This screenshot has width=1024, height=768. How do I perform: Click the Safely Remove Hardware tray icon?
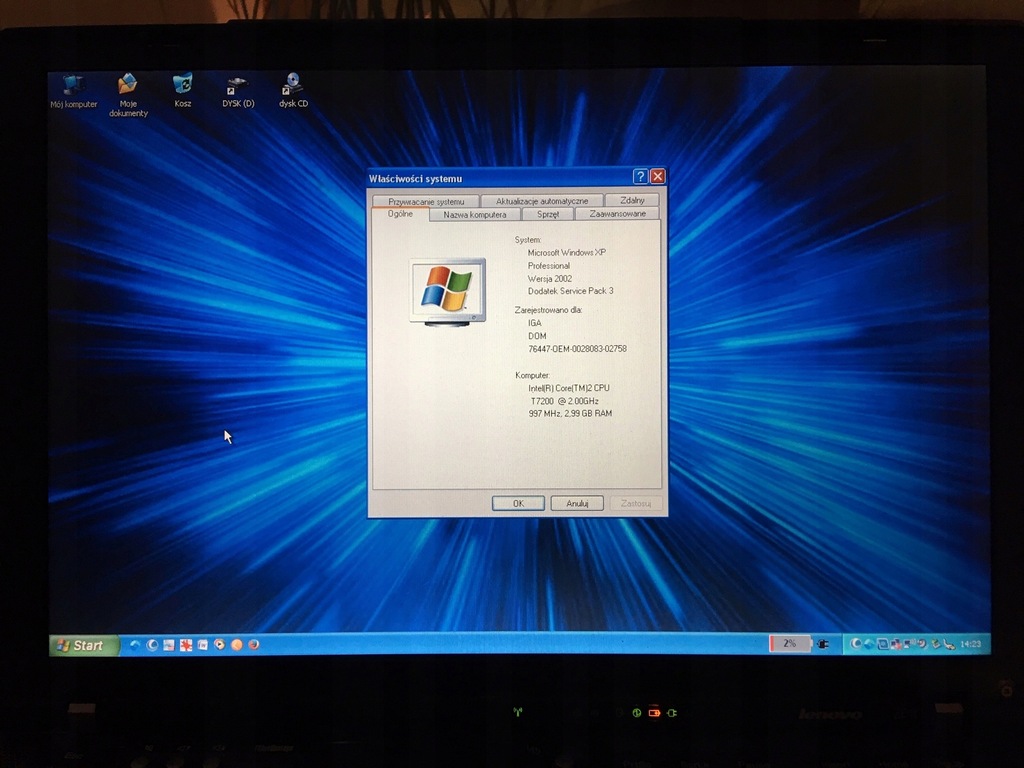click(x=936, y=644)
